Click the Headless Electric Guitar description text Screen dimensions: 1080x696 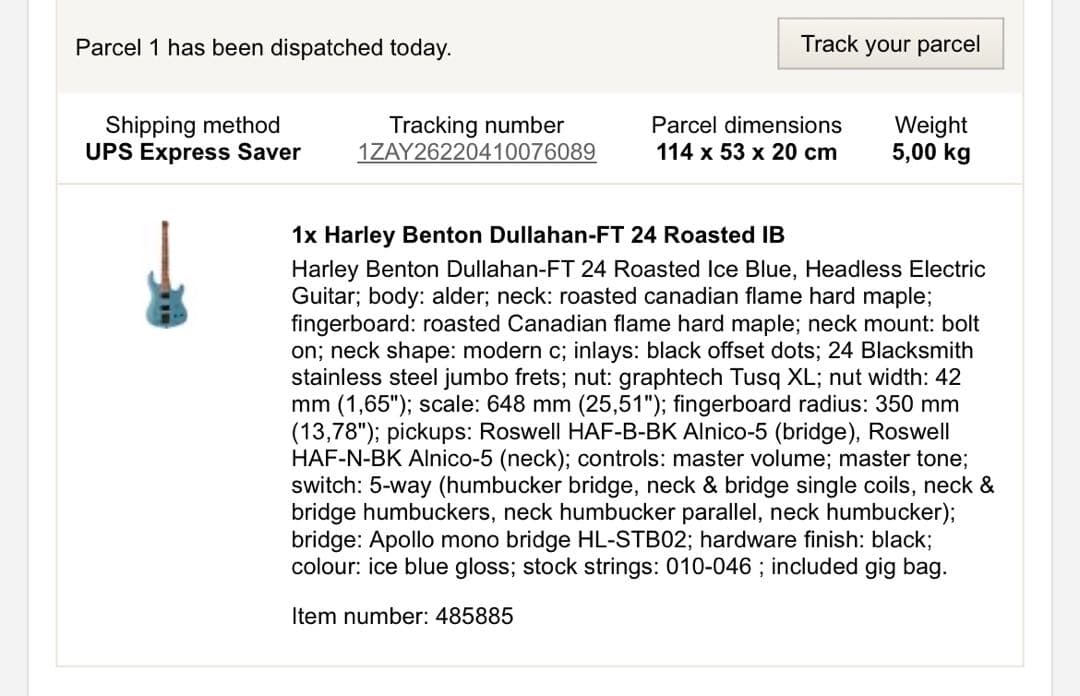(895, 269)
